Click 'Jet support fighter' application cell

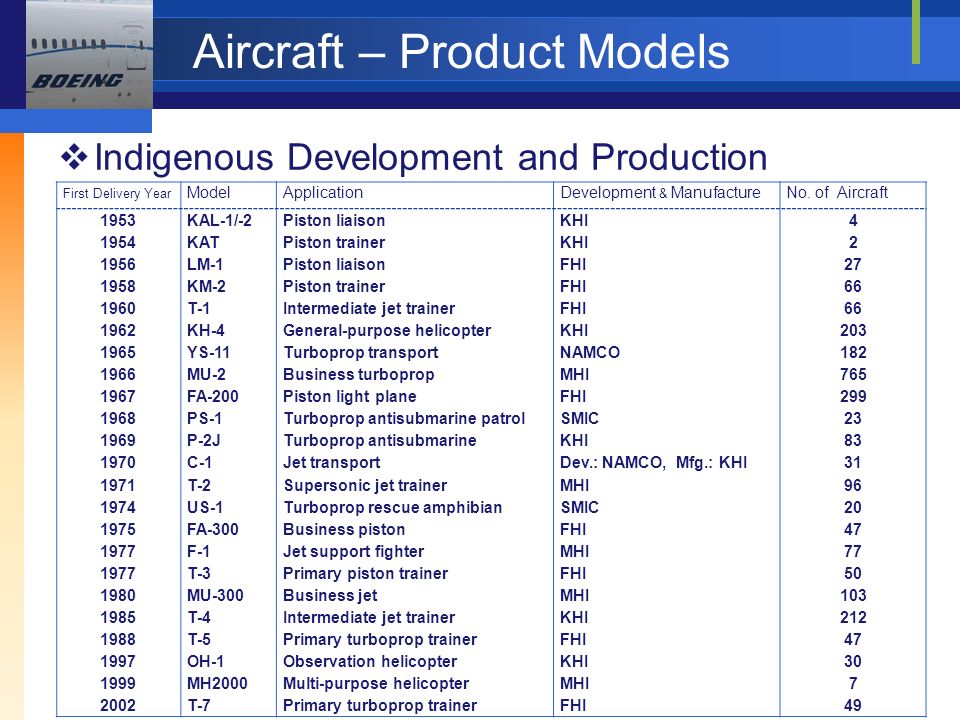(x=353, y=552)
